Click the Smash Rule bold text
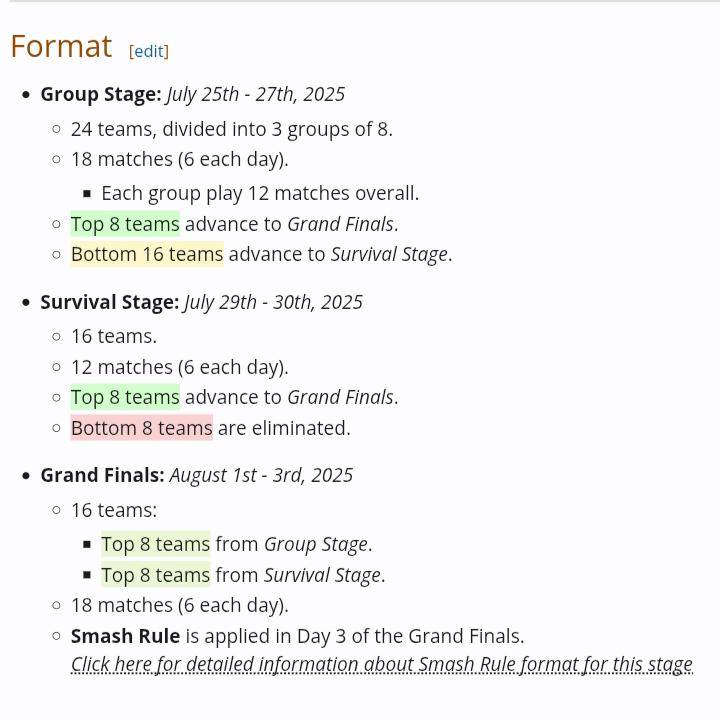720x720 pixels. click(x=125, y=636)
